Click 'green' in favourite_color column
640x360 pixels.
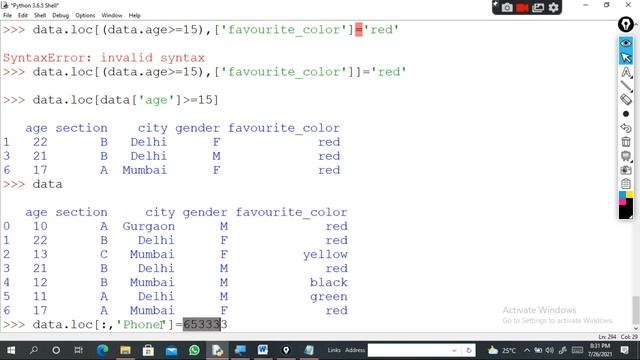329,297
